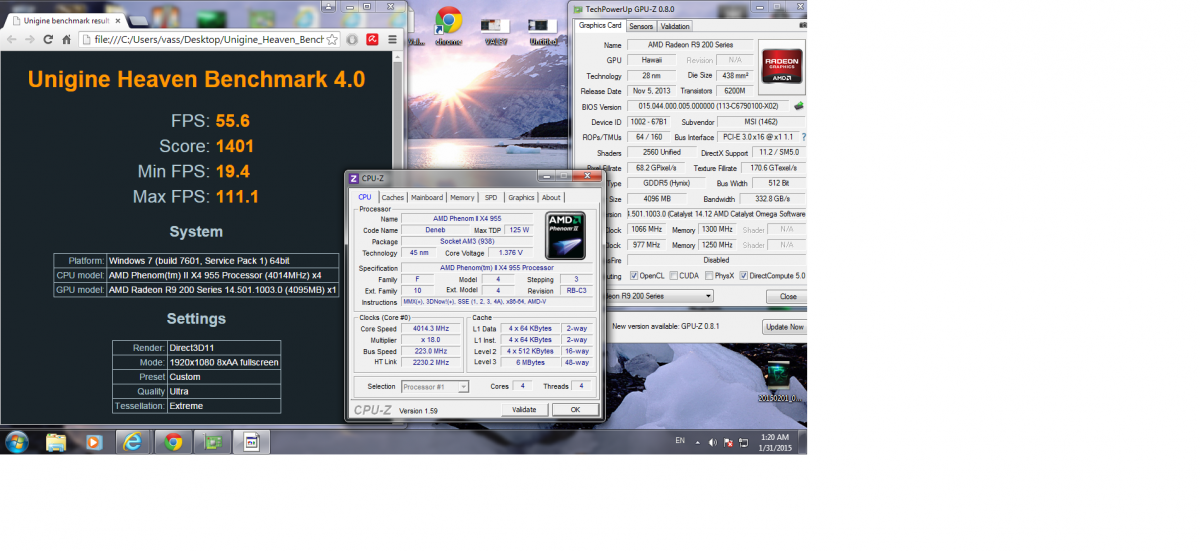This screenshot has width=1200, height=551.
Task: Click the OK button in CPU-Z
Action: pyautogui.click(x=575, y=410)
